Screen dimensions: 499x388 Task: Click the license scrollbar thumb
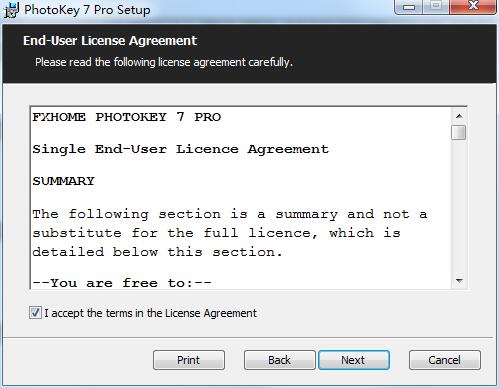459,132
